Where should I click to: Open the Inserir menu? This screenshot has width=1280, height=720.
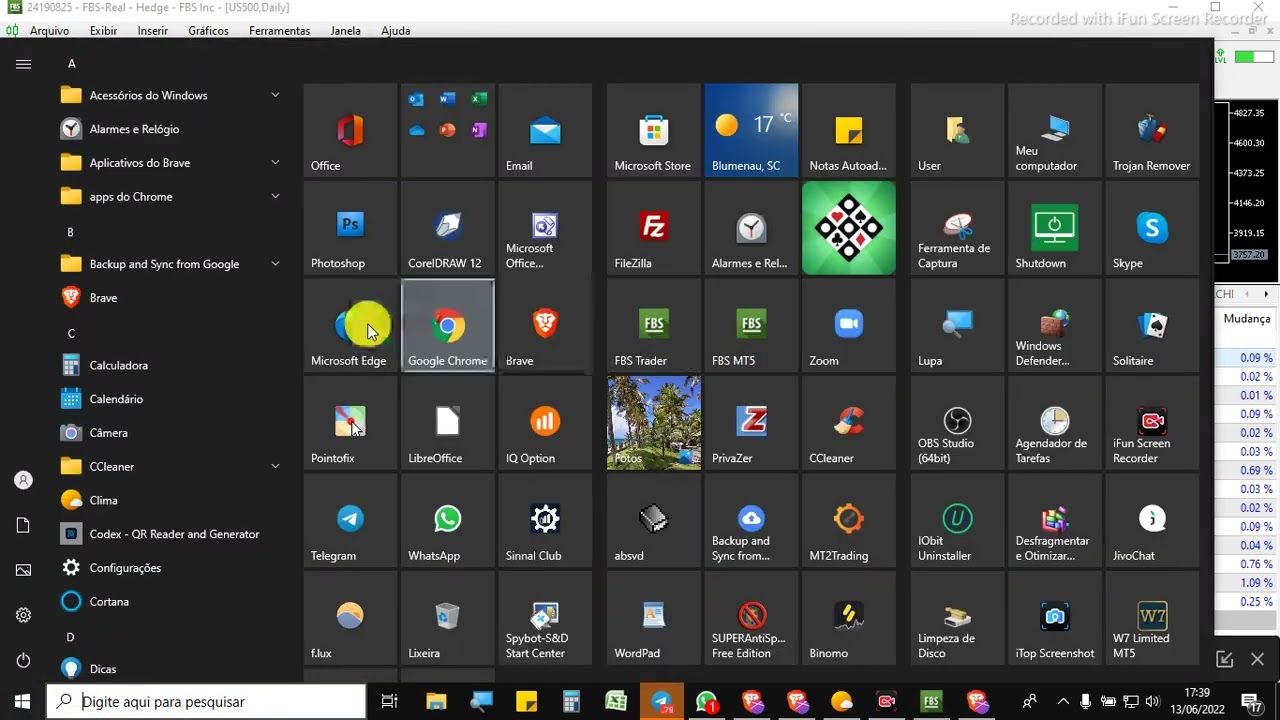(x=153, y=31)
